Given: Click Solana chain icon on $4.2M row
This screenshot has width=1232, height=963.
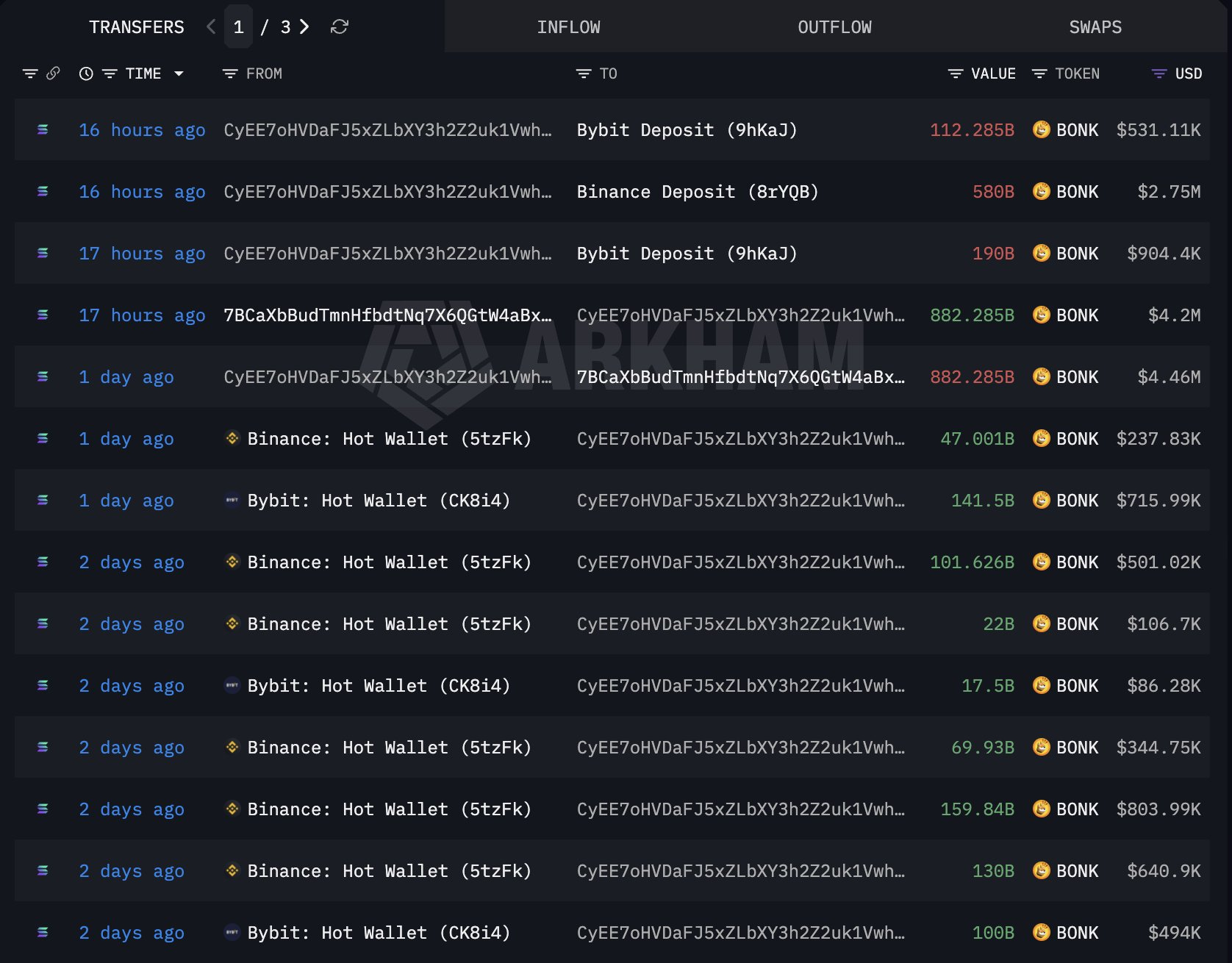Looking at the screenshot, I should pos(43,315).
